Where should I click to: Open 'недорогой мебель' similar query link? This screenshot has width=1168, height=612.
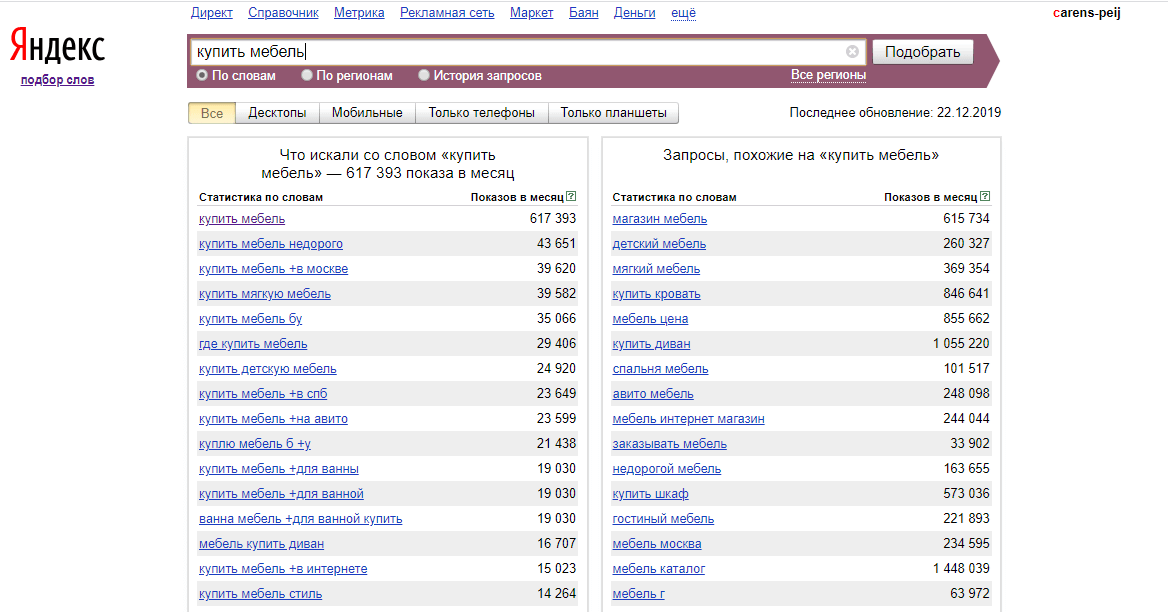pos(667,469)
